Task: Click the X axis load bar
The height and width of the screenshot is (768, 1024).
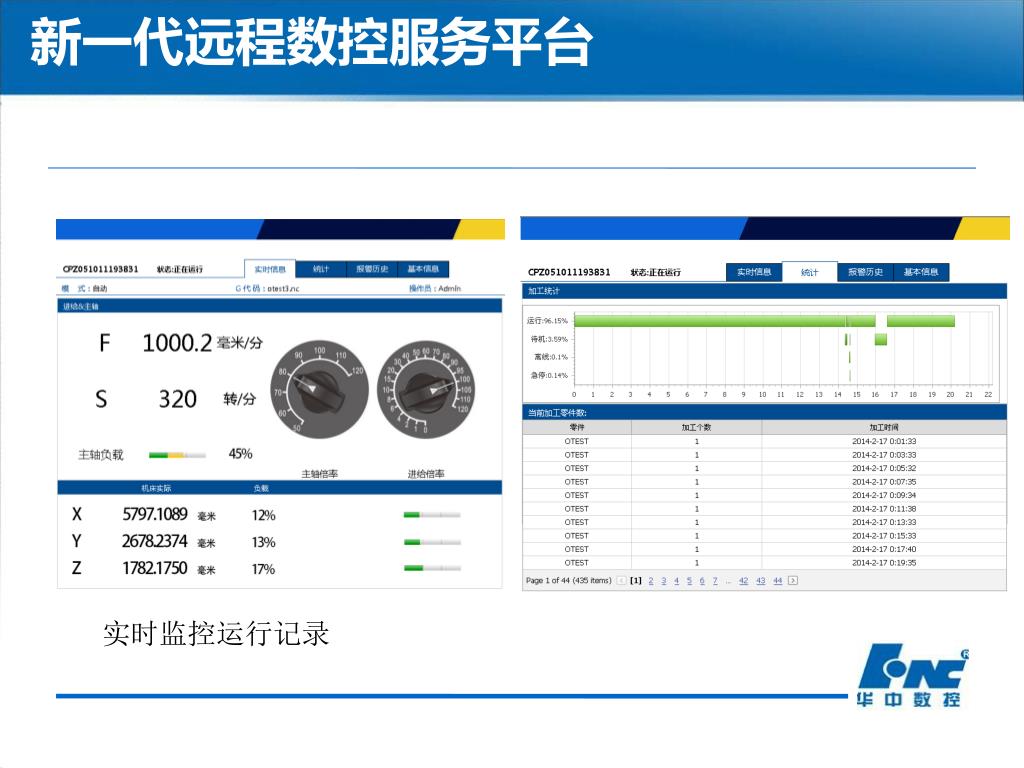Action: (432, 515)
